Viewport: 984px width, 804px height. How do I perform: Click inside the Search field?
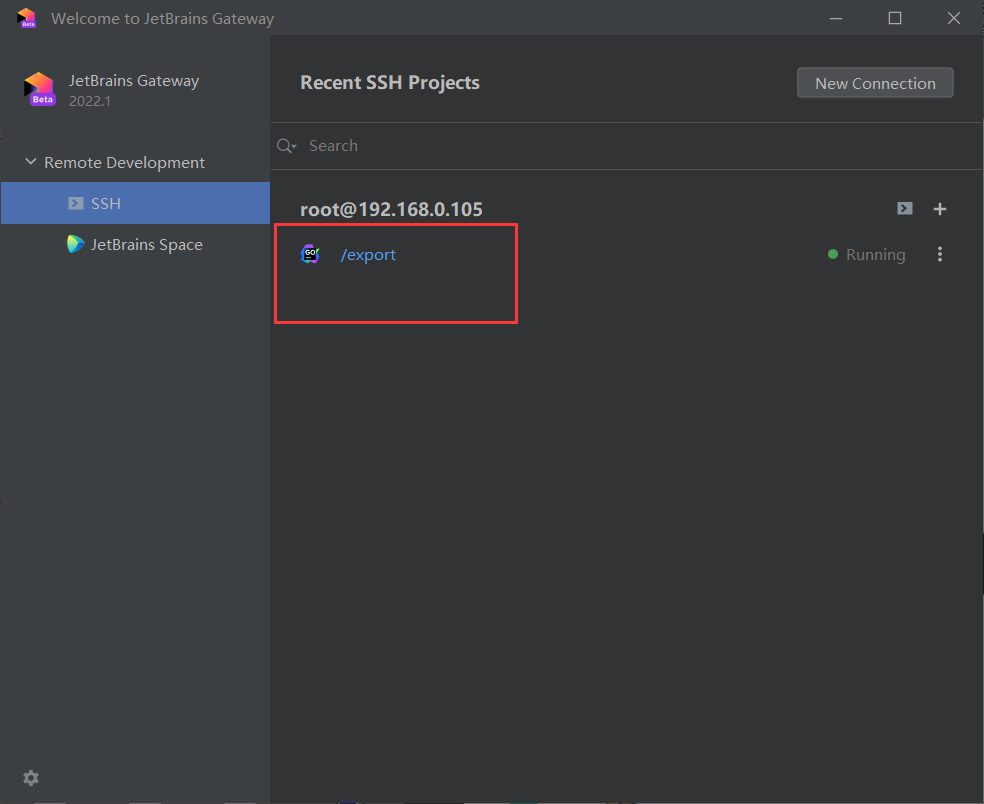(400, 145)
